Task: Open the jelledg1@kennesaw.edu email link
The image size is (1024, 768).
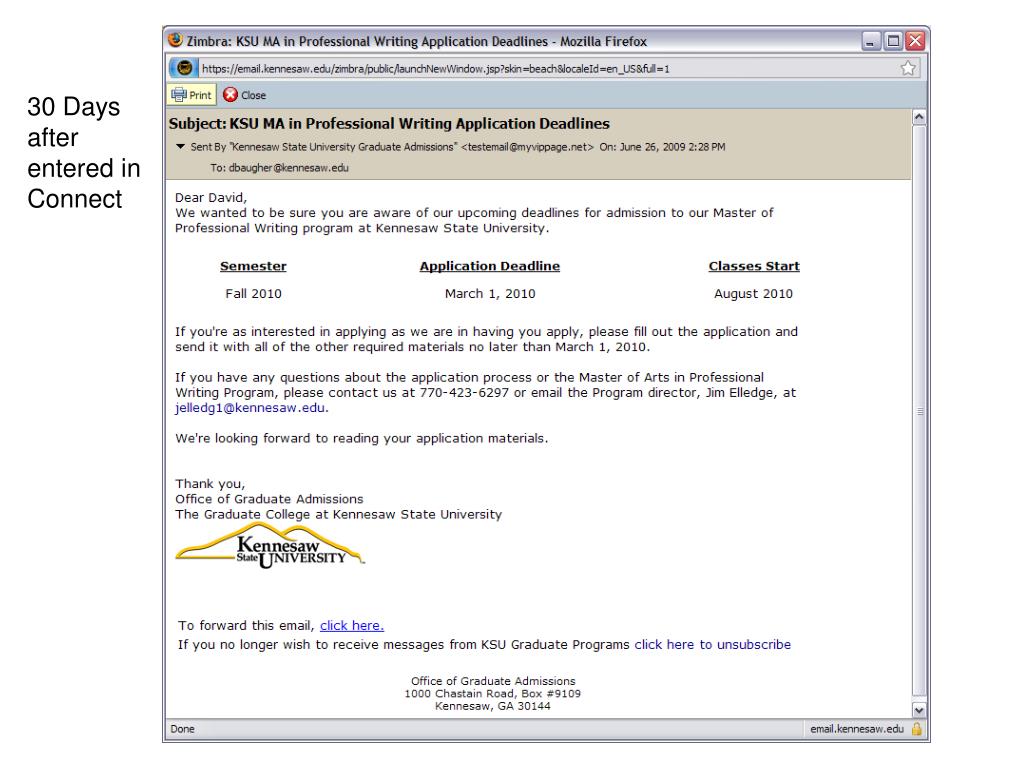Action: 249,408
